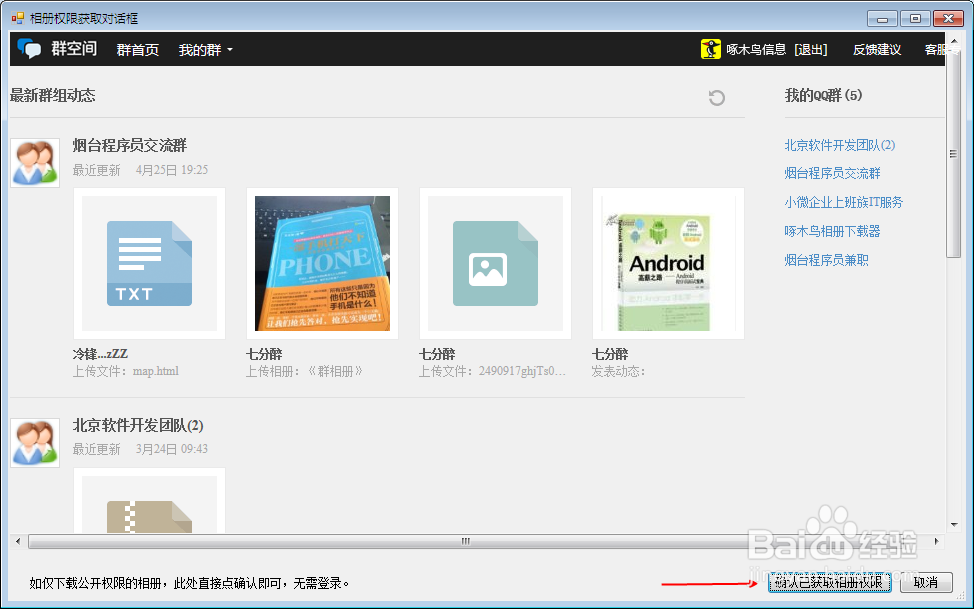The height and width of the screenshot is (609, 974).
Task: Click the vertical scrollbar down arrow
Action: click(x=954, y=524)
